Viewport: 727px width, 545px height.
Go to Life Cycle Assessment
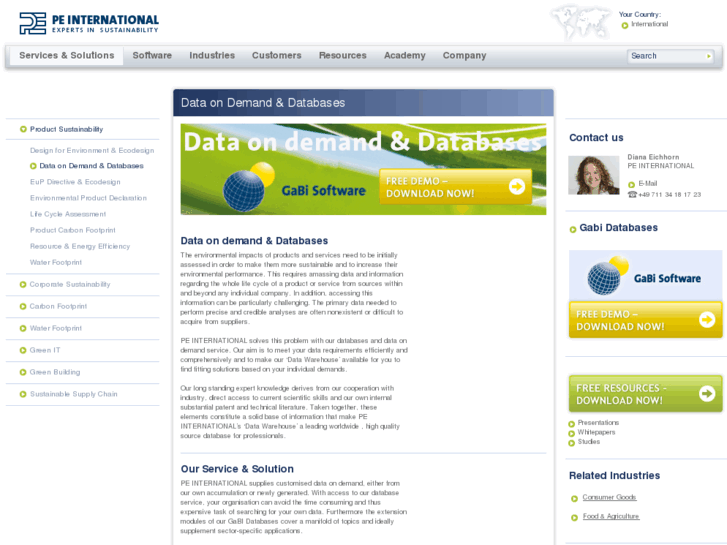68,214
